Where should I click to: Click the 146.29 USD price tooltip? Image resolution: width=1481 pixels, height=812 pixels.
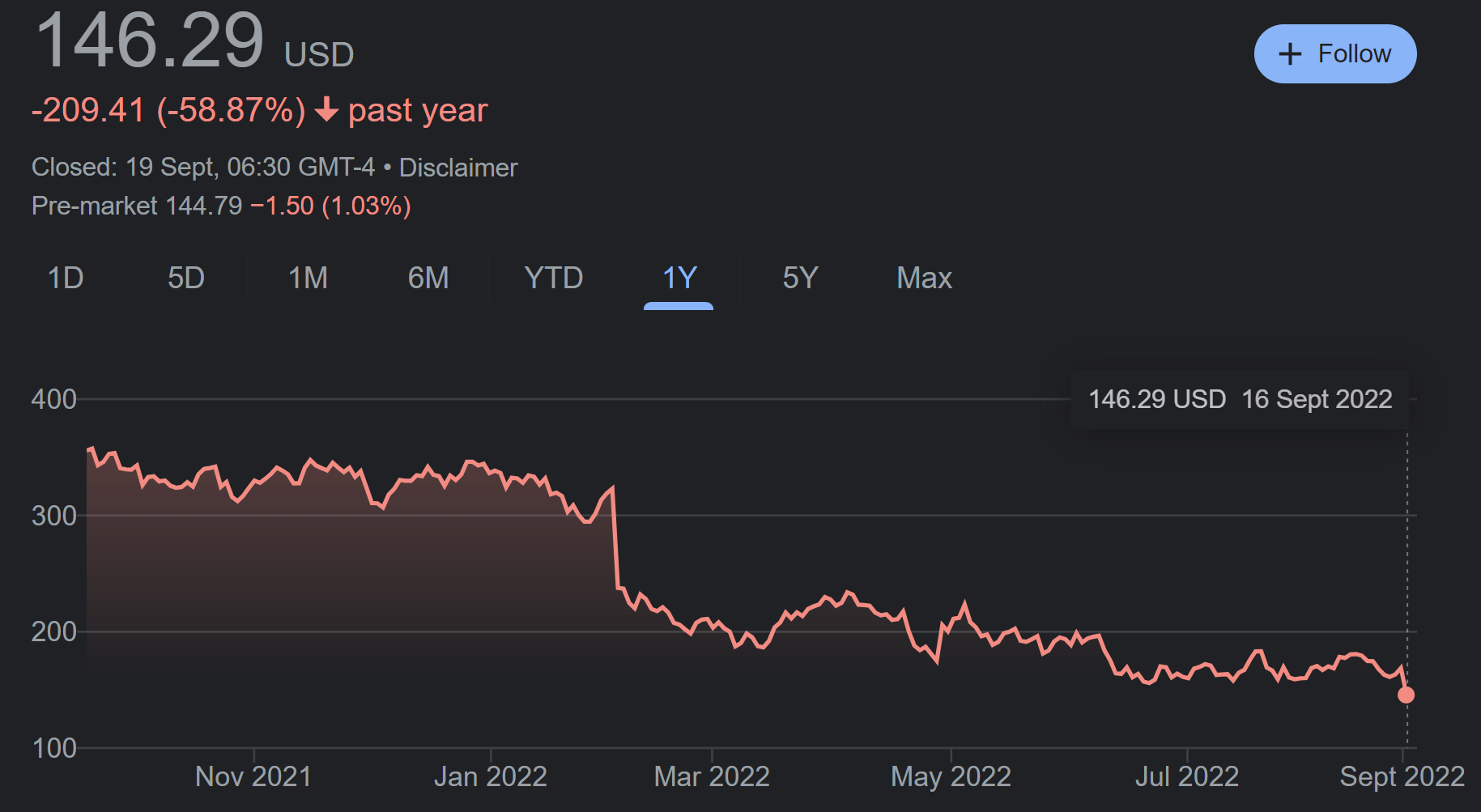point(1239,399)
